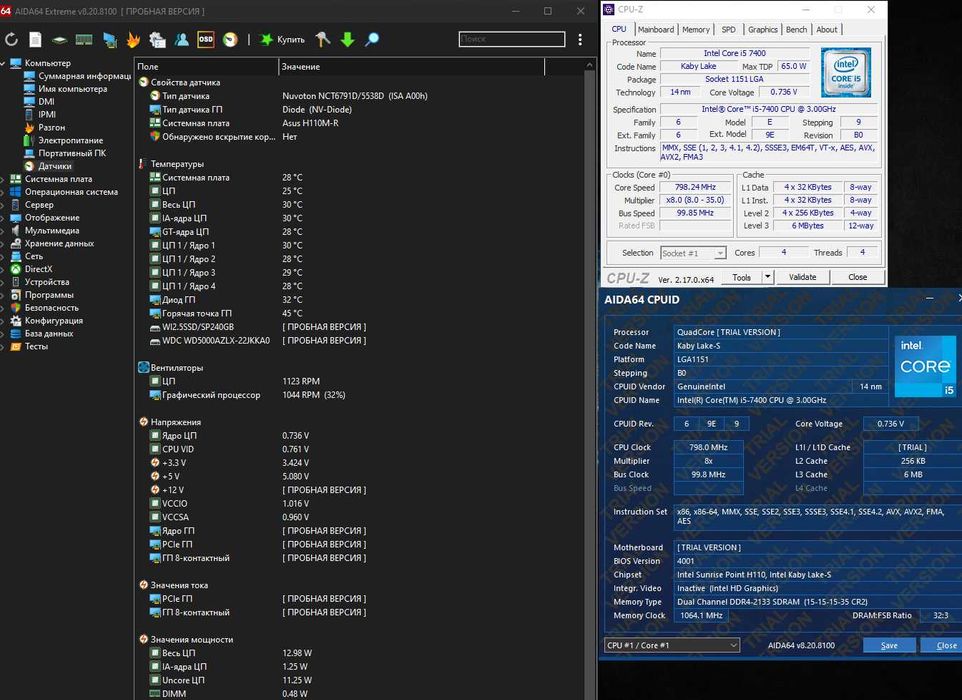Viewport: 962px width, 700px height.
Task: Select IPMI in the tree
Action: click(47, 115)
